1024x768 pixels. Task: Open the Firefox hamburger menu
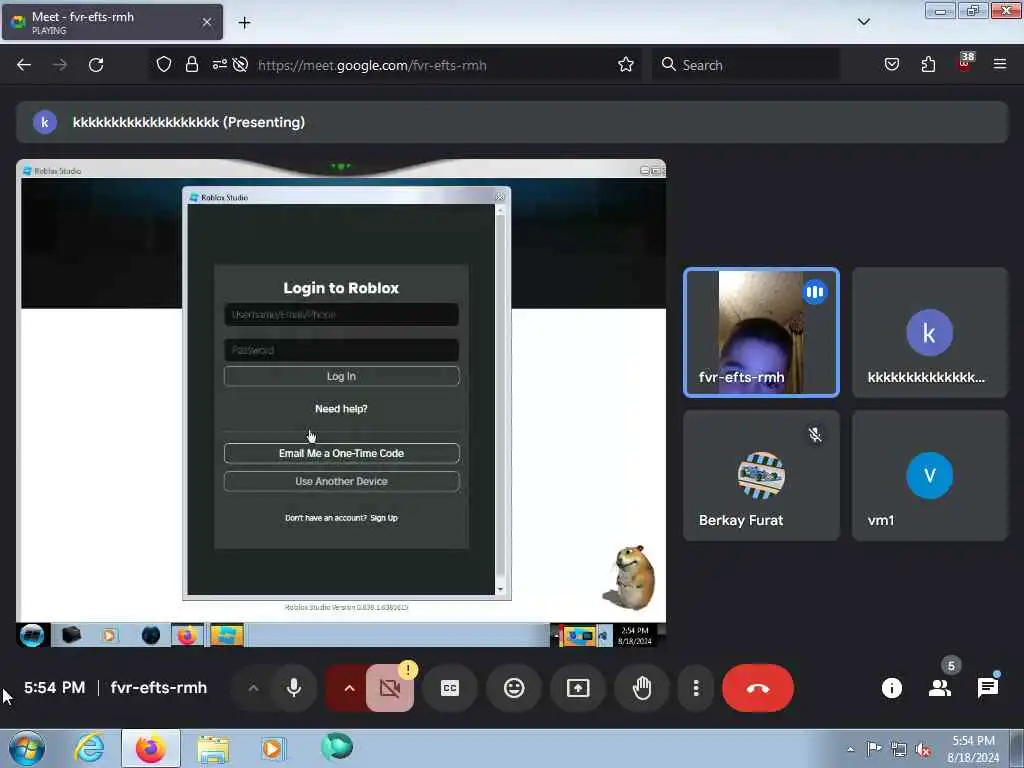tap(1000, 65)
